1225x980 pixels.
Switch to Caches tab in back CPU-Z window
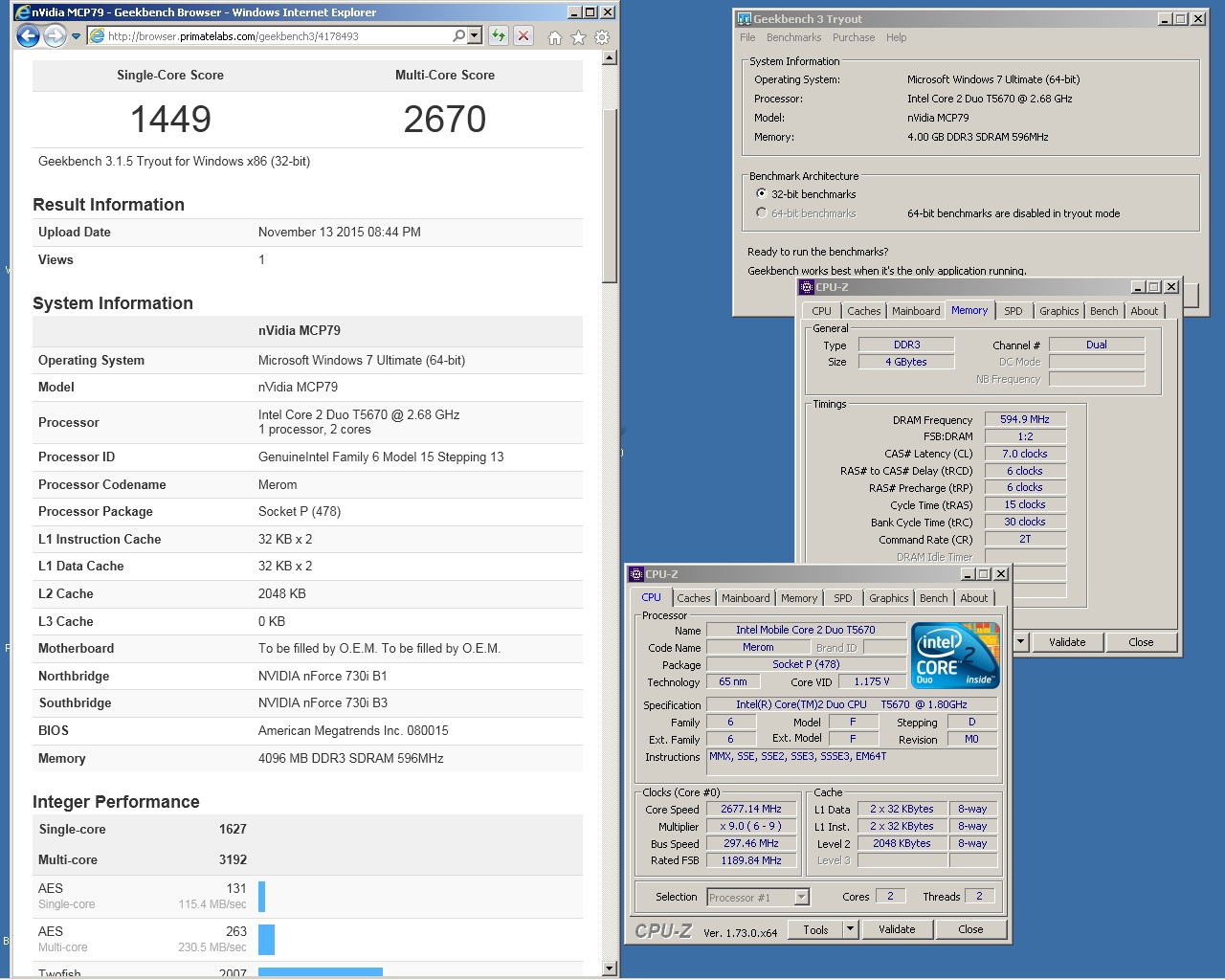tap(864, 311)
